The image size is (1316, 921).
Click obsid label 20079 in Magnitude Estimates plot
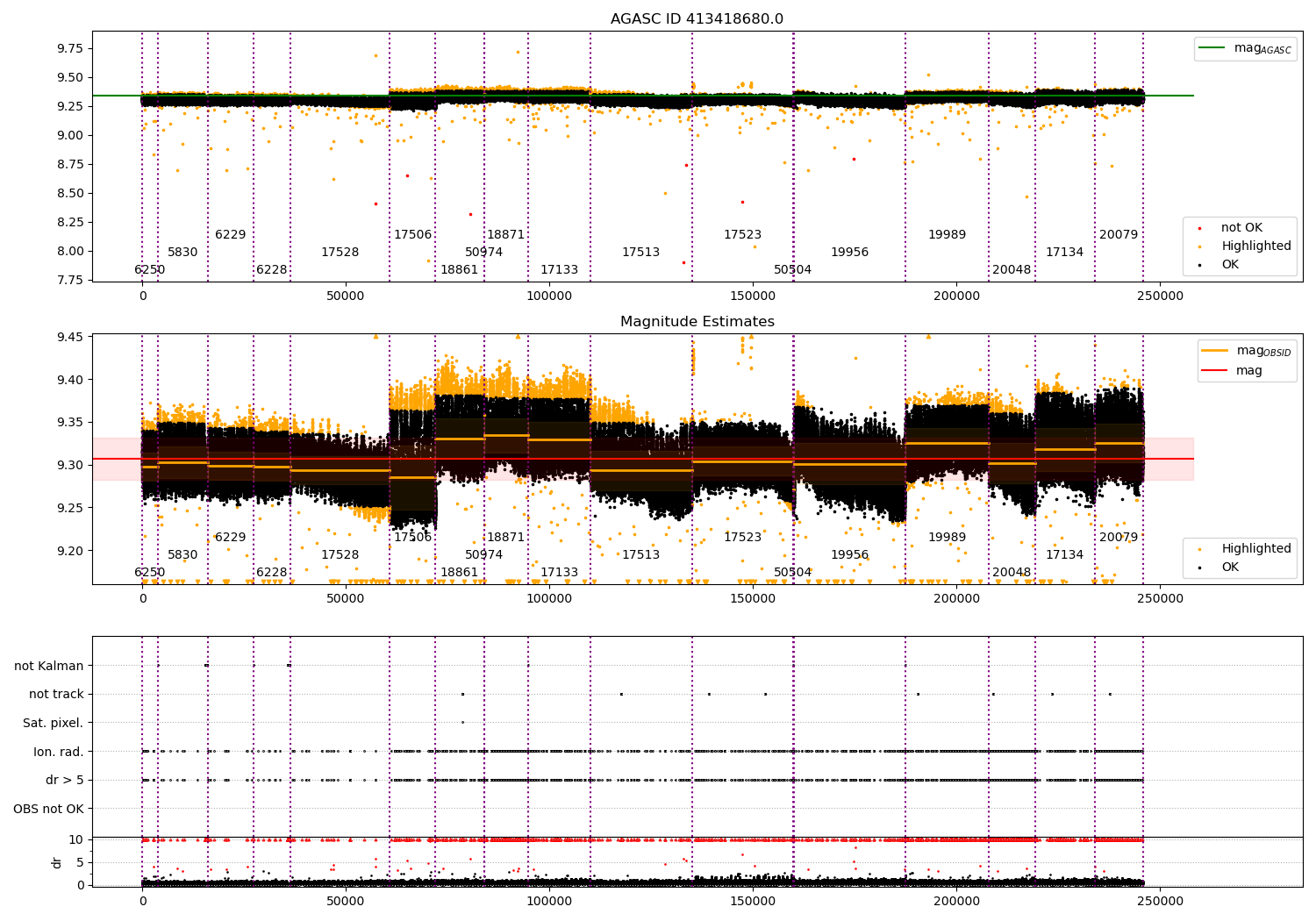1119,537
